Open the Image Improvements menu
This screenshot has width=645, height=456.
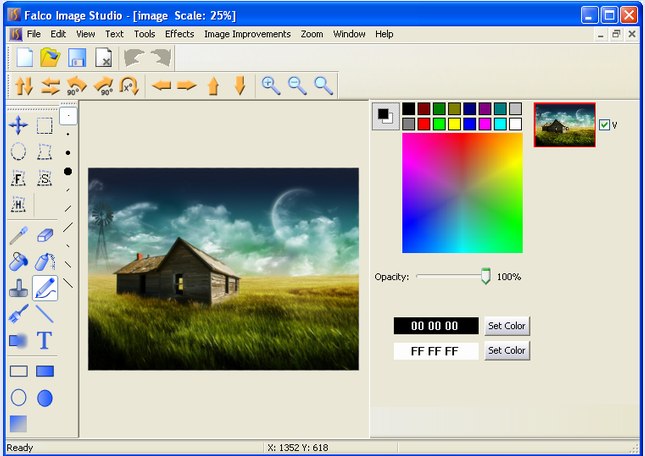pyautogui.click(x=247, y=34)
